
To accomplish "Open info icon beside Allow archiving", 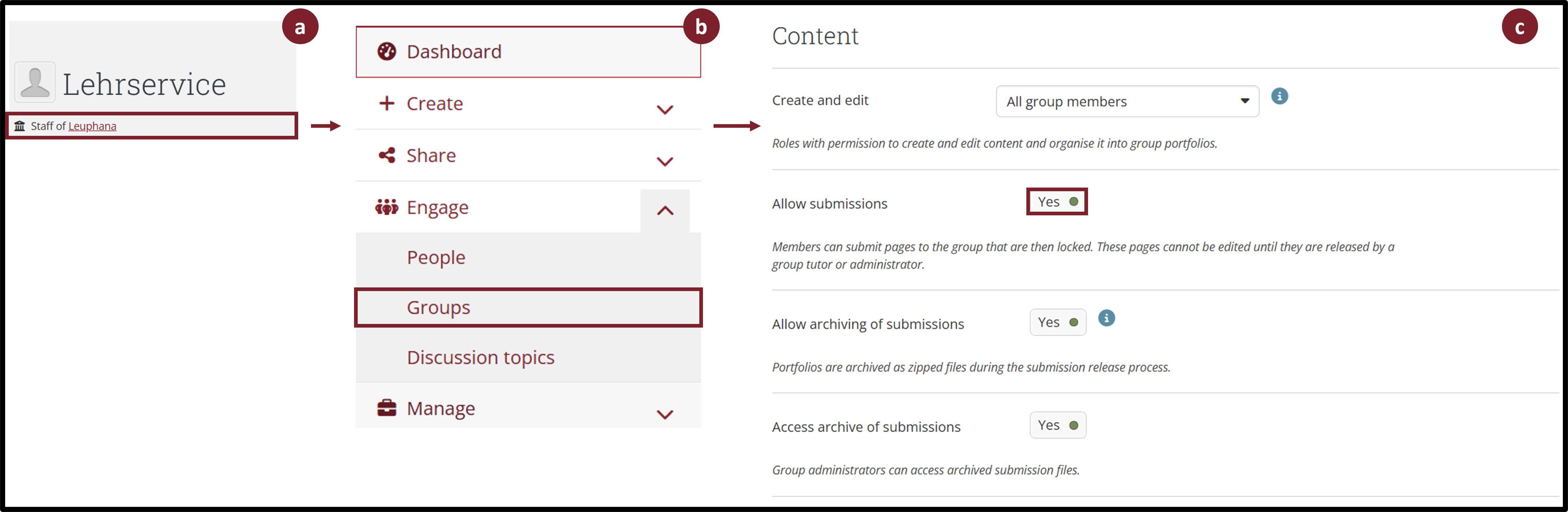I will 1106,318.
